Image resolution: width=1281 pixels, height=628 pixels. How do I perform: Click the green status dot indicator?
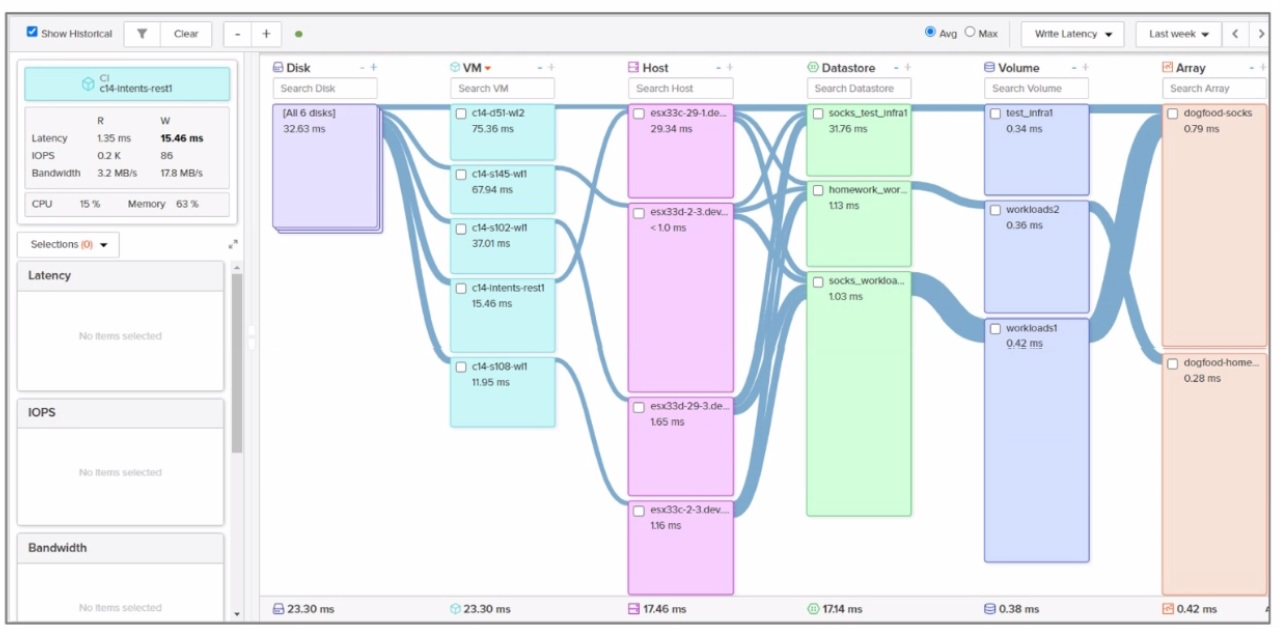pos(299,34)
